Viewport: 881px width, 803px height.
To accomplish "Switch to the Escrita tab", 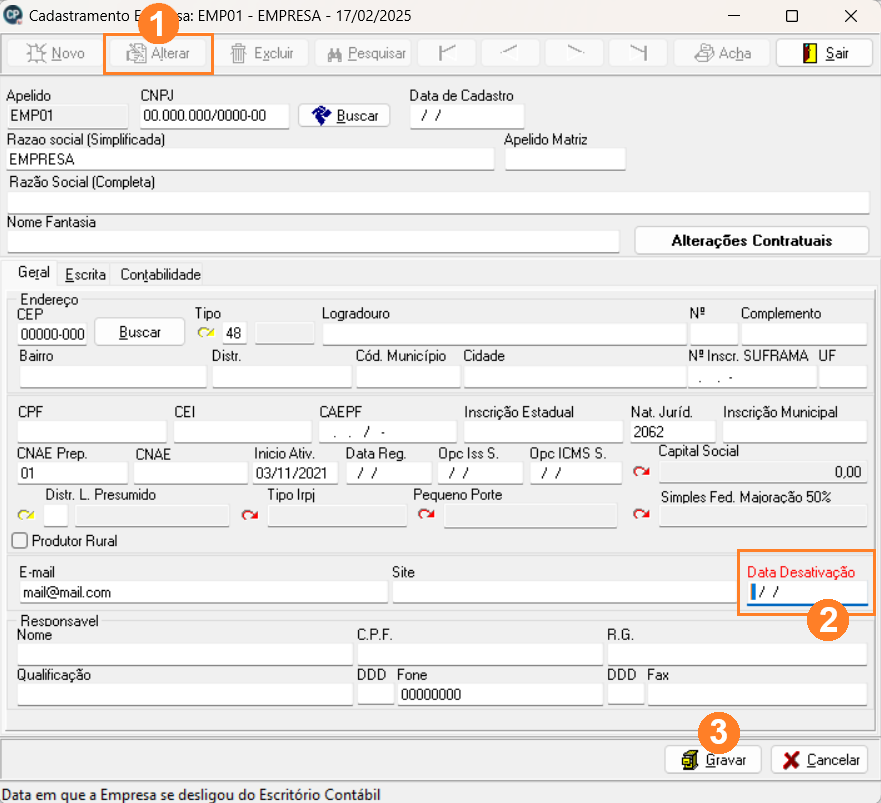I will point(85,274).
